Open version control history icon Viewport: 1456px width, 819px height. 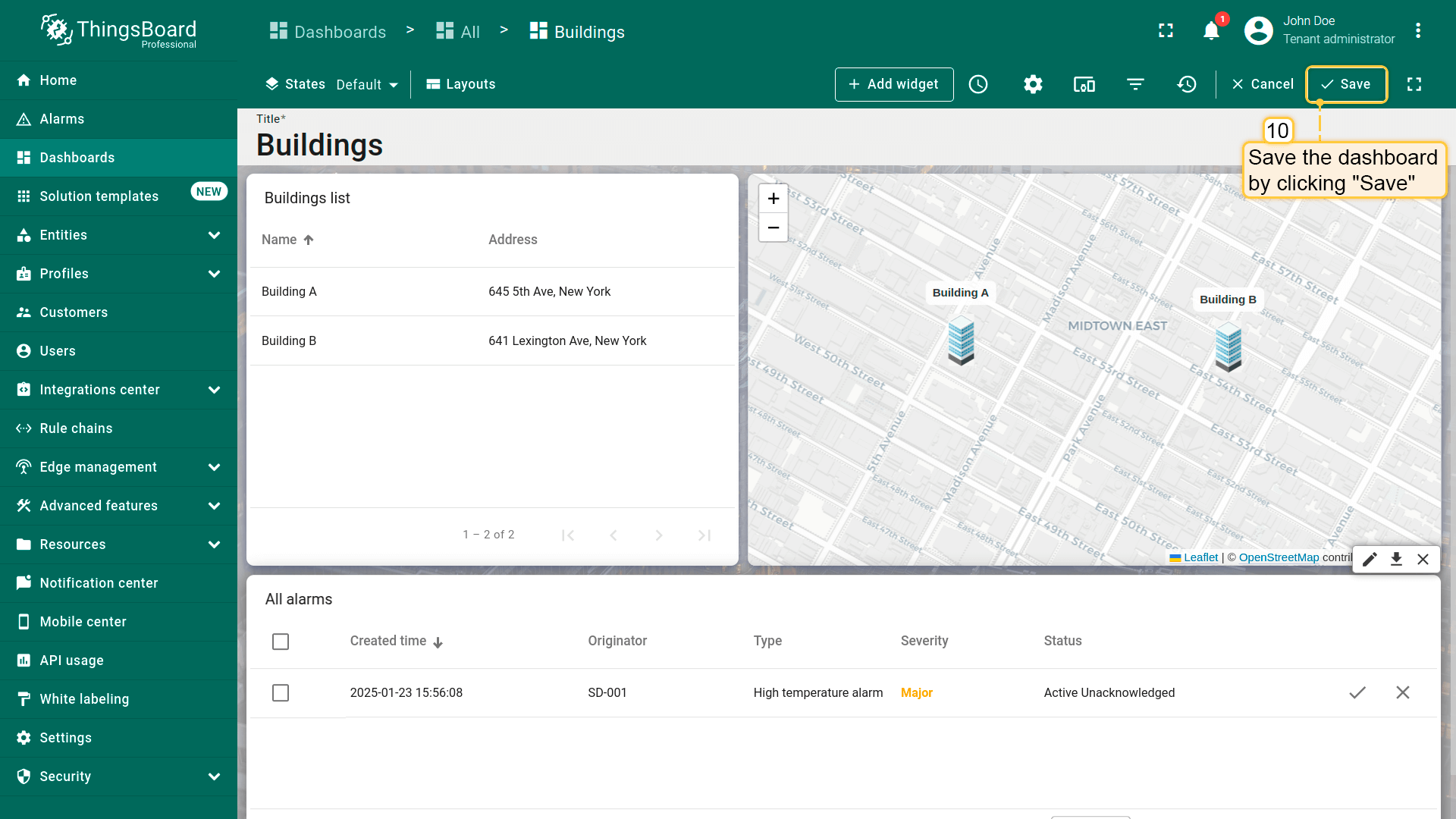coord(1187,84)
